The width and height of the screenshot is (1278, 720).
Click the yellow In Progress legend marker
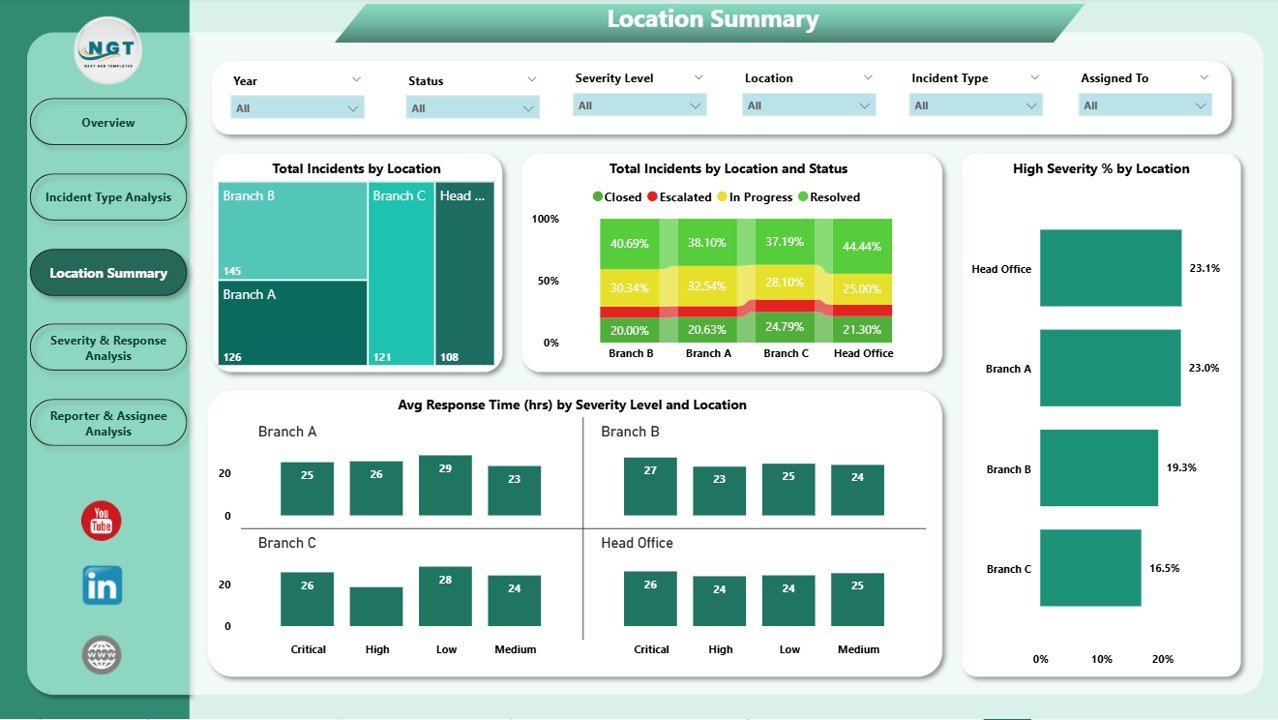[x=723, y=198]
